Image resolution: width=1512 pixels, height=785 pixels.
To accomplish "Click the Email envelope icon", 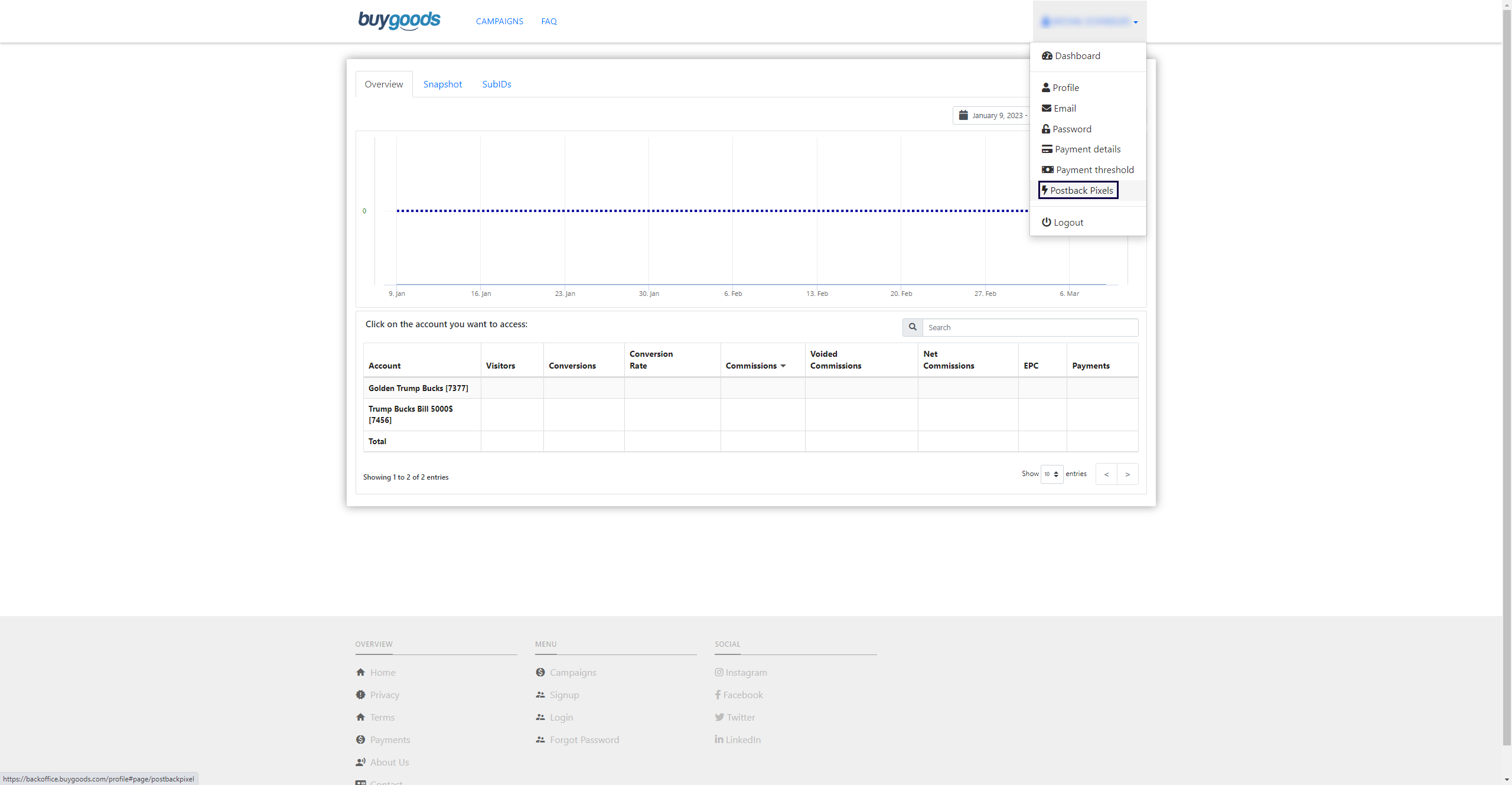I will 1046,108.
